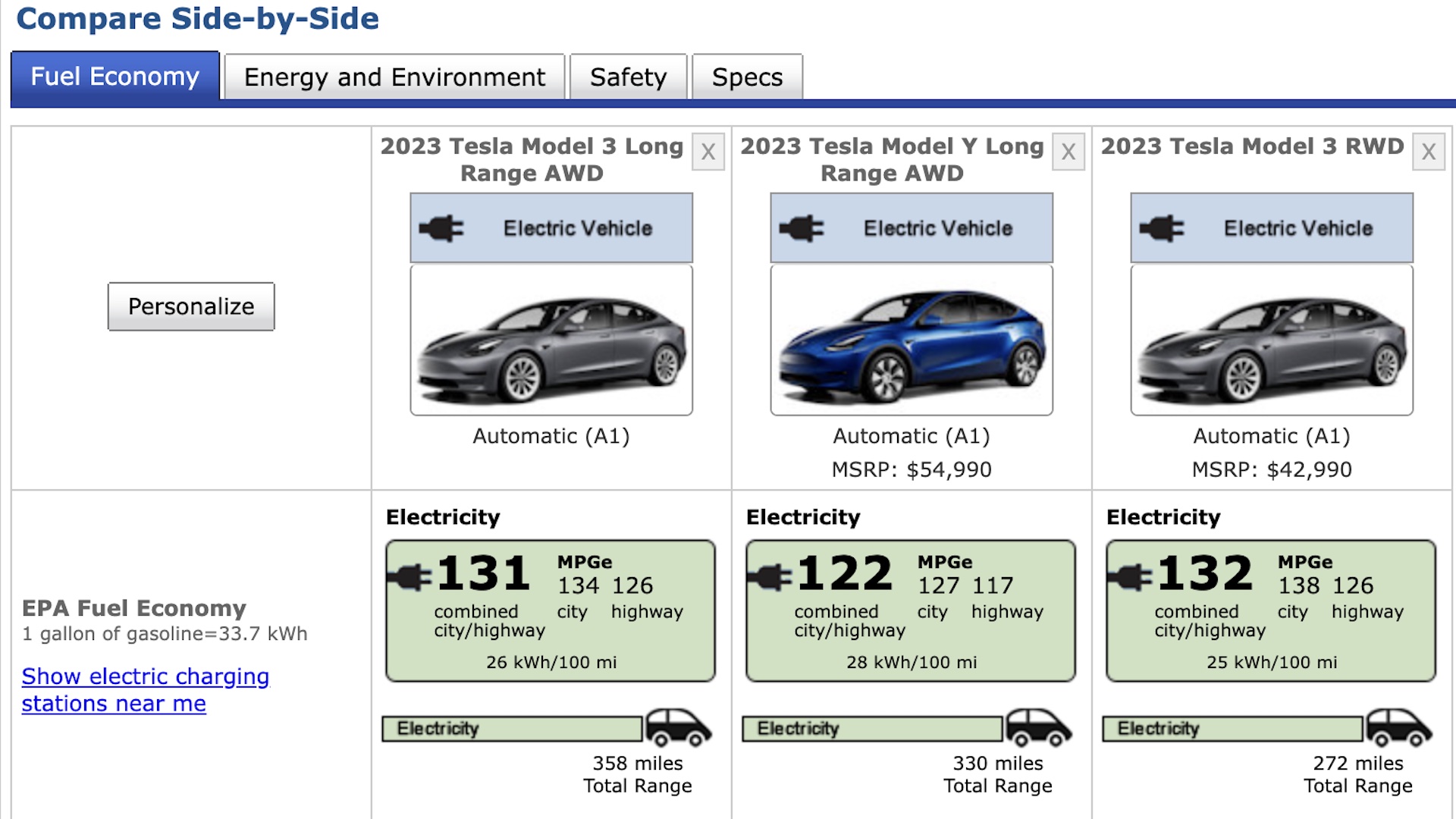Open the Safety tab

(628, 77)
